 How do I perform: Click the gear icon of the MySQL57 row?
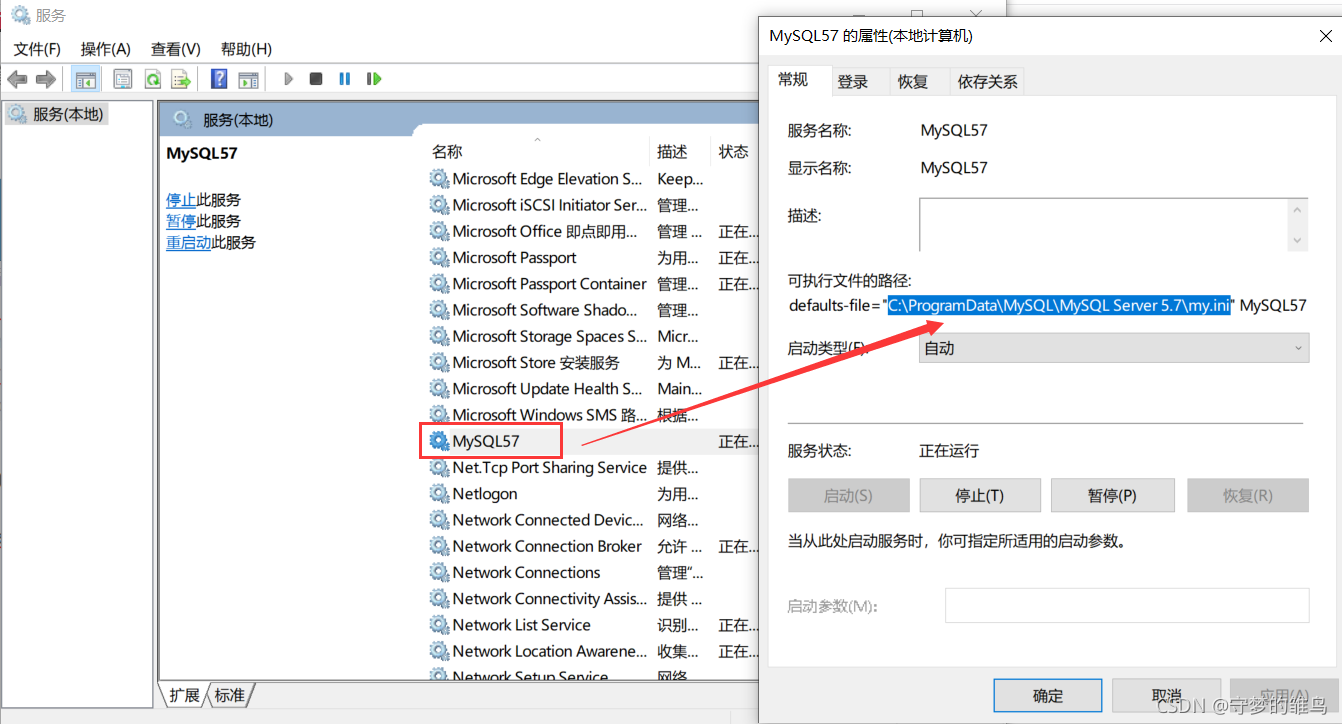439,441
